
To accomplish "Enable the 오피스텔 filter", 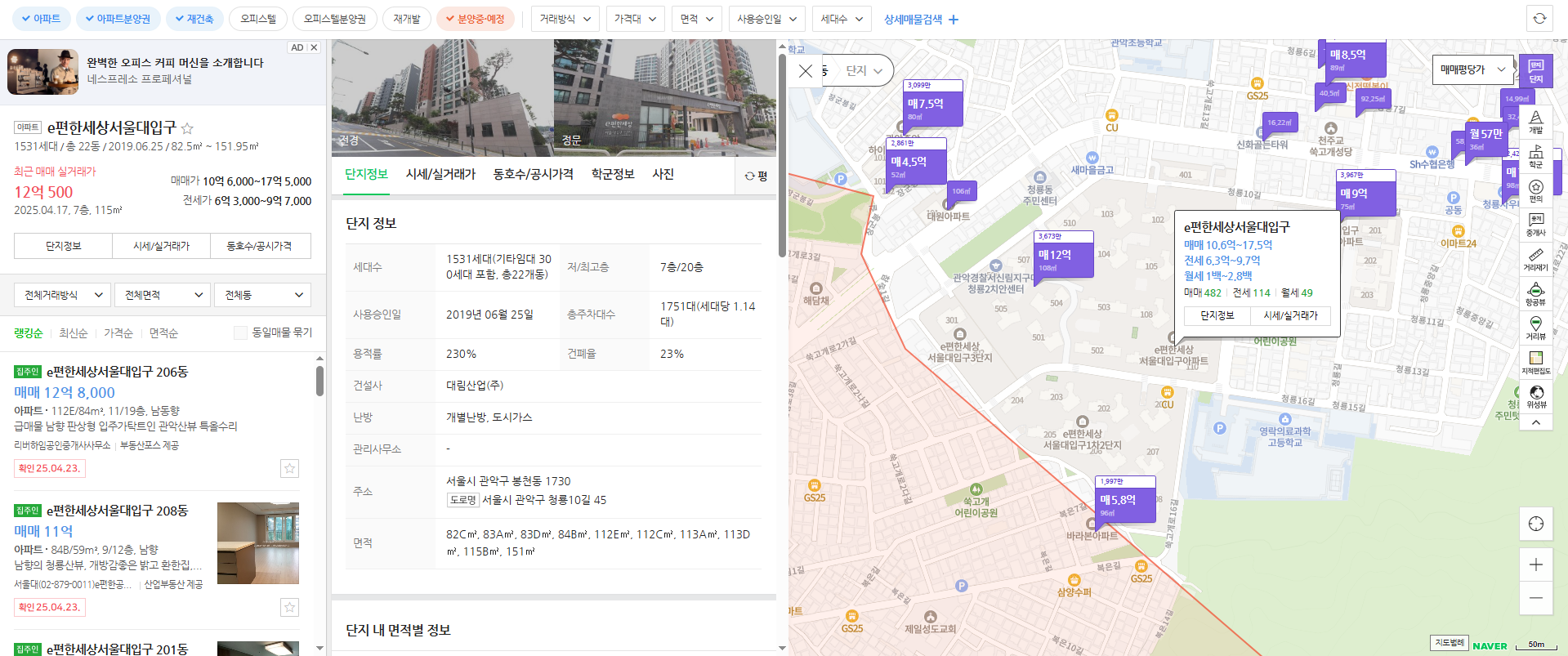I will coord(258,19).
